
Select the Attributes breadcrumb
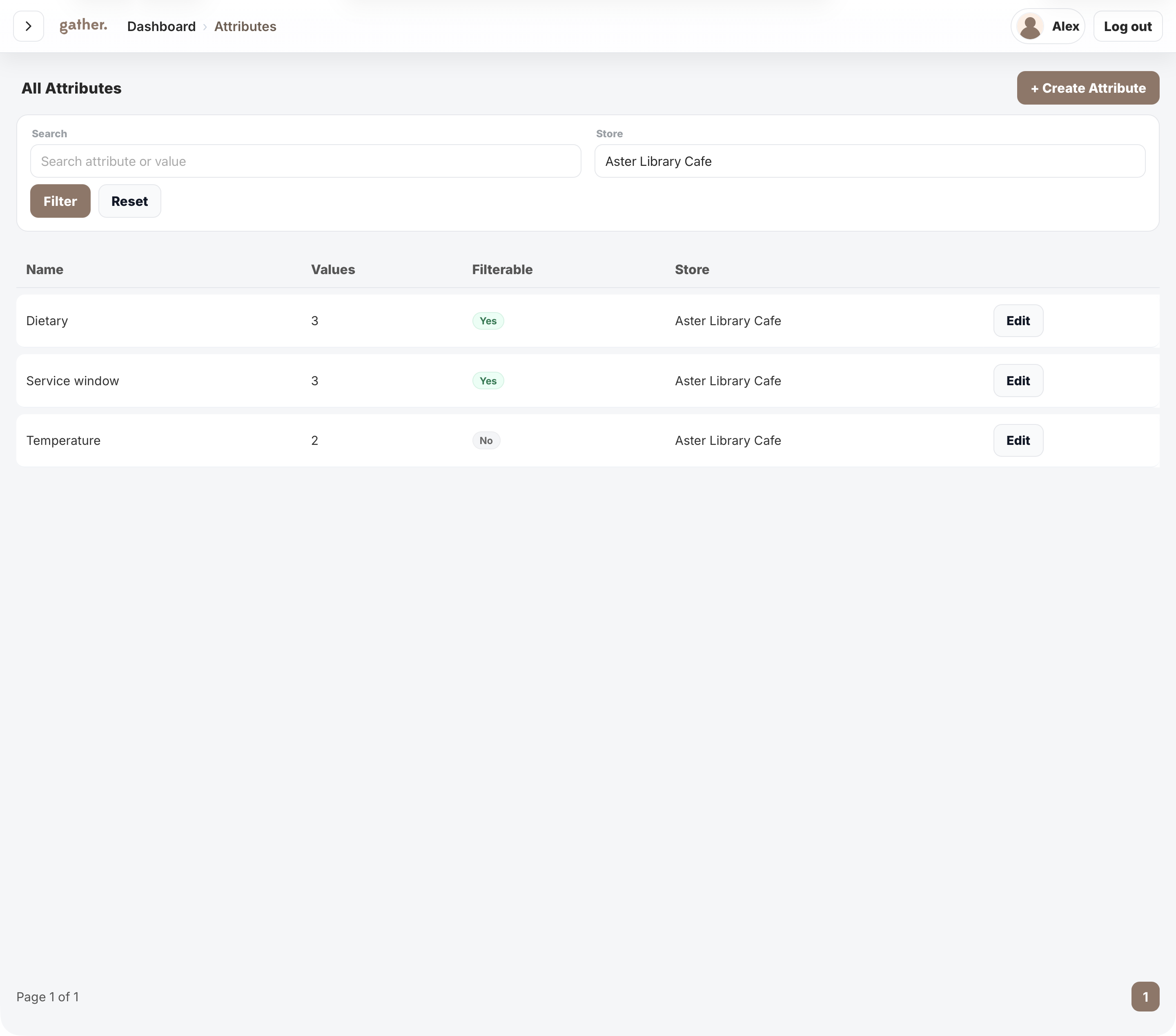point(245,27)
